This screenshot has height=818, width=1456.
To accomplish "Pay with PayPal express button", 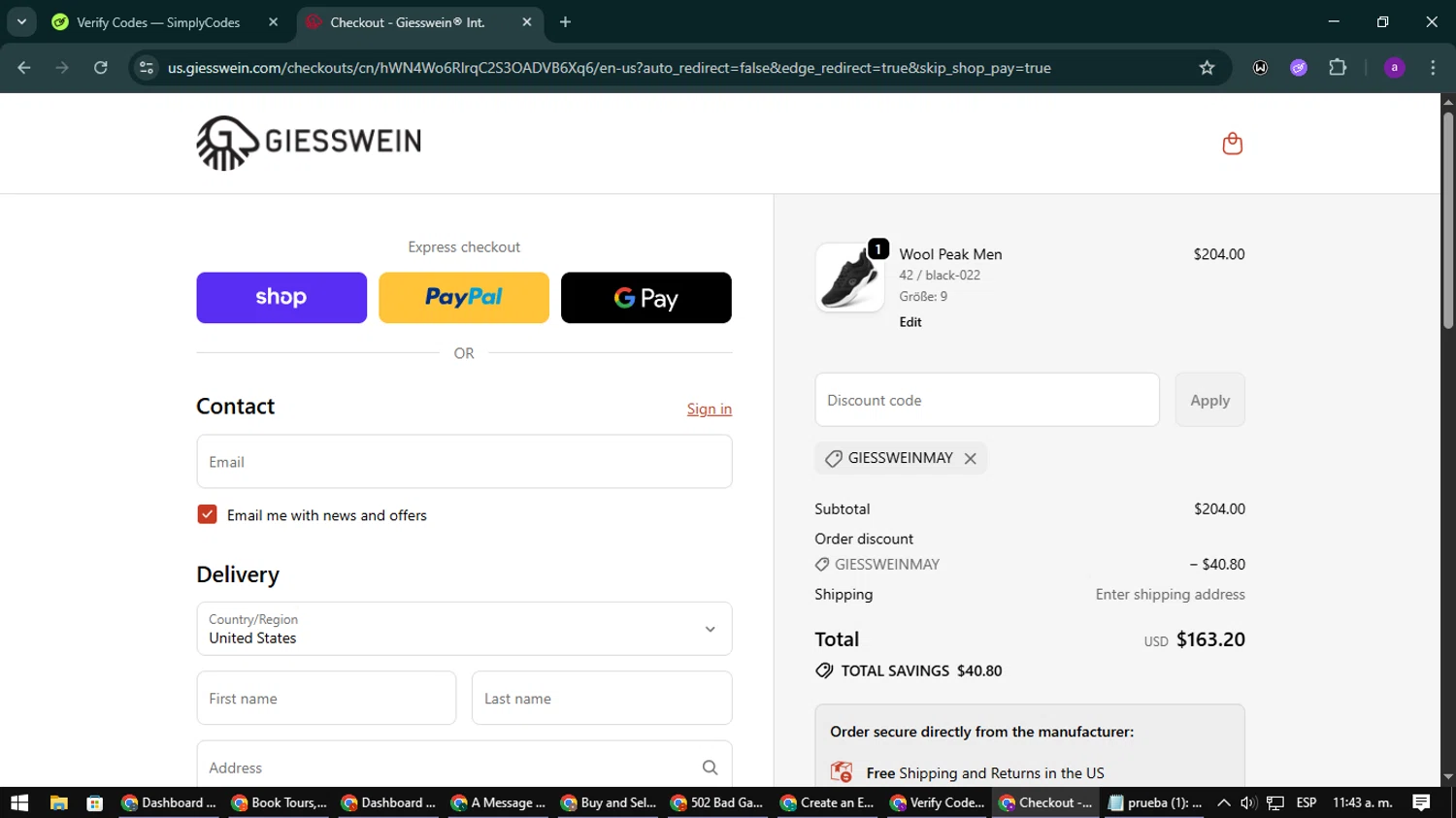I will coord(464,298).
